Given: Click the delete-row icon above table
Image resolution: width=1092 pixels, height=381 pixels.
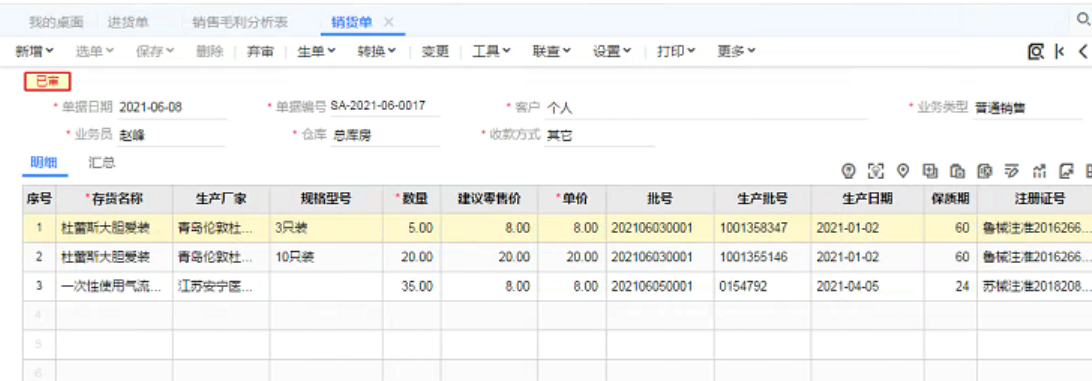Looking at the screenshot, I should [x=985, y=170].
